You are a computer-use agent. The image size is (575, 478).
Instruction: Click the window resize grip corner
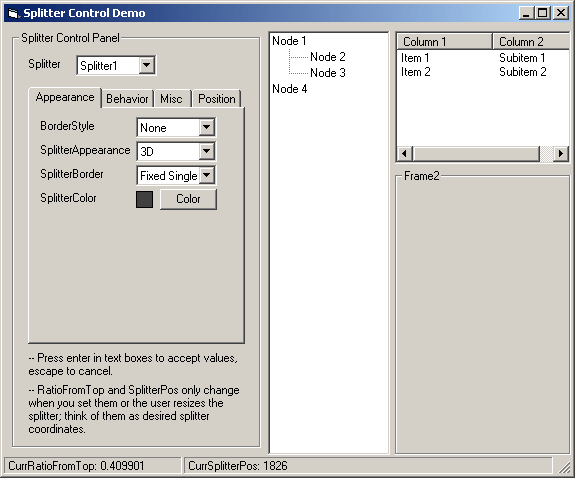pyautogui.click(x=564, y=467)
